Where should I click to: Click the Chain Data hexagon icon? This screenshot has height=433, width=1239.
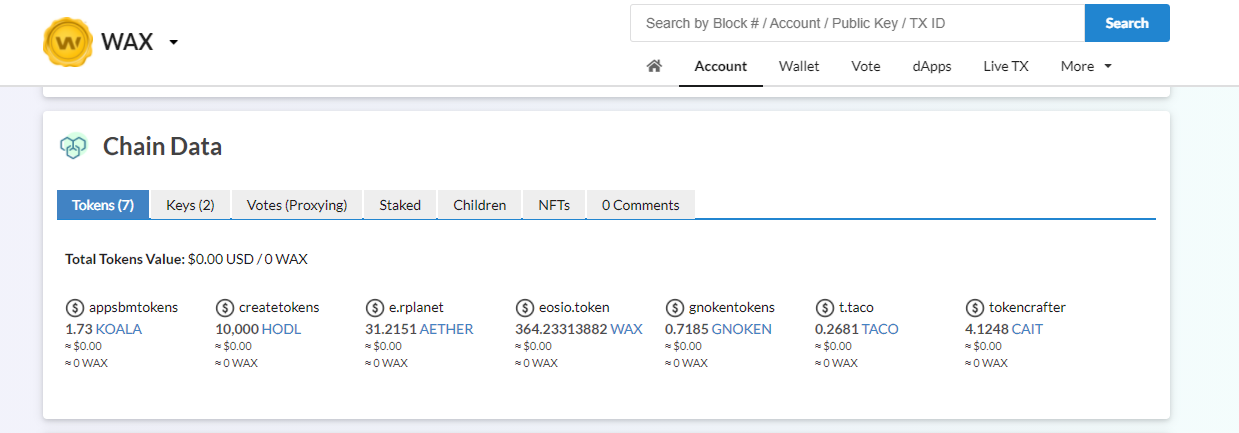click(73, 147)
